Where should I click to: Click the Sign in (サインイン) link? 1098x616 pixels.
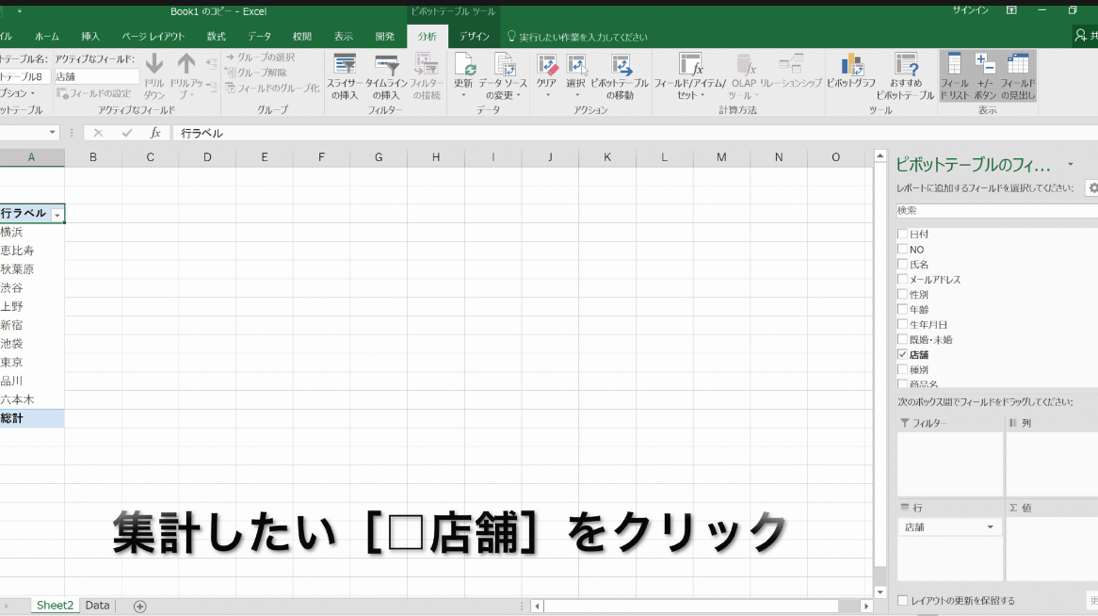click(x=971, y=10)
